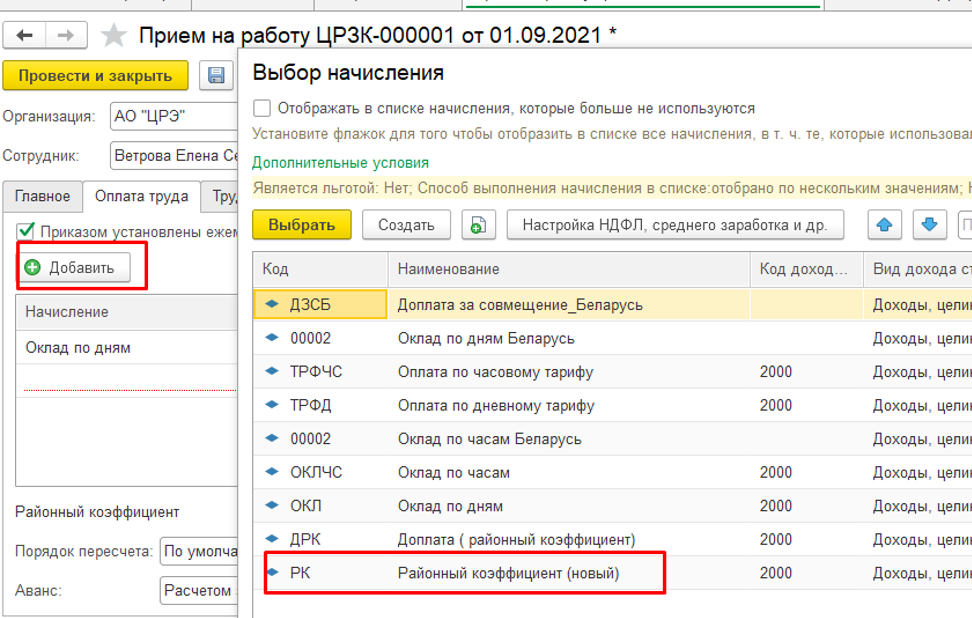Image resolution: width=972 pixels, height=618 pixels.
Task: Toggle 'Приказом установлены' checkbox
Action: coord(25,231)
